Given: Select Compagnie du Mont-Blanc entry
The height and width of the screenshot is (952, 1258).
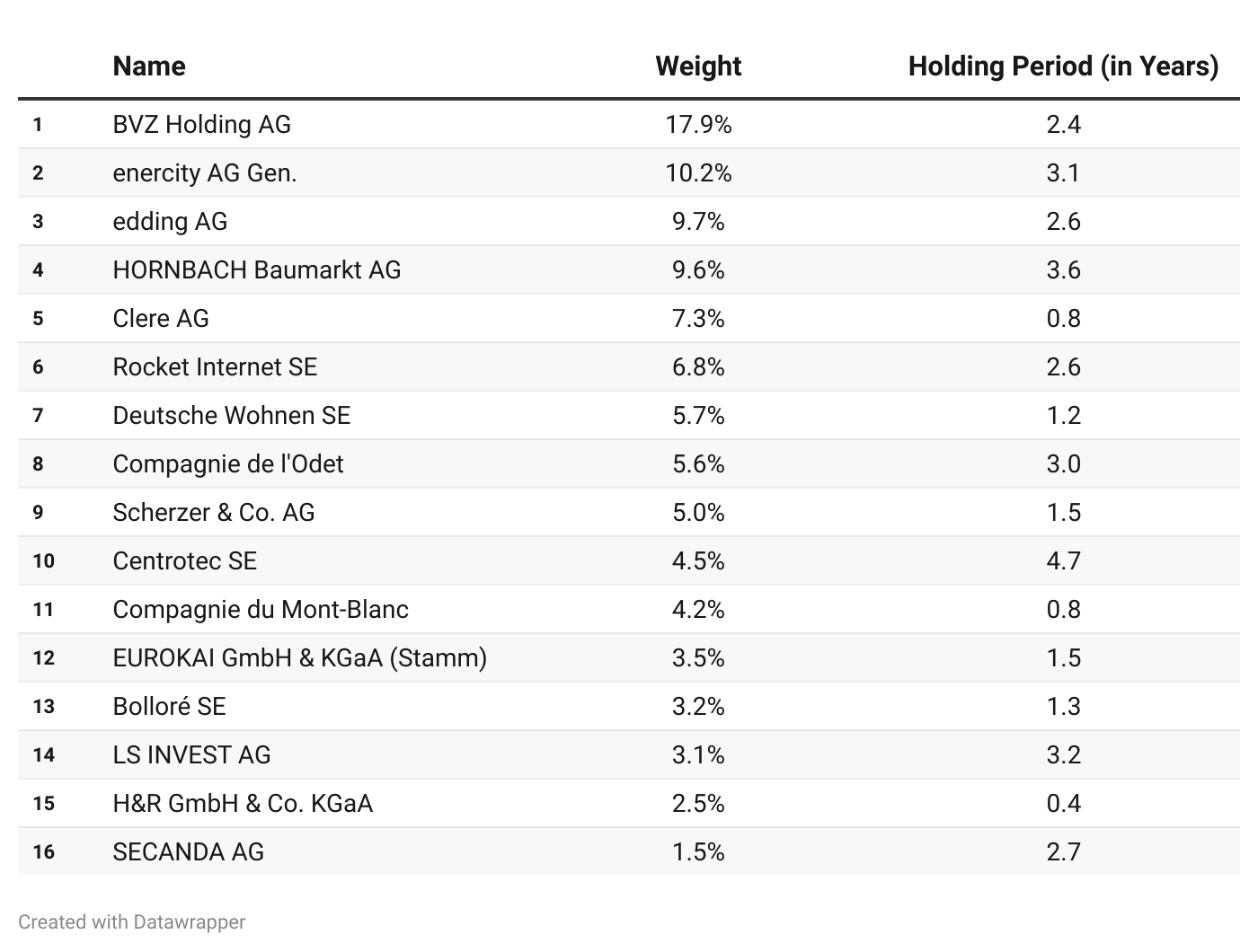Looking at the screenshot, I should pos(261,609).
